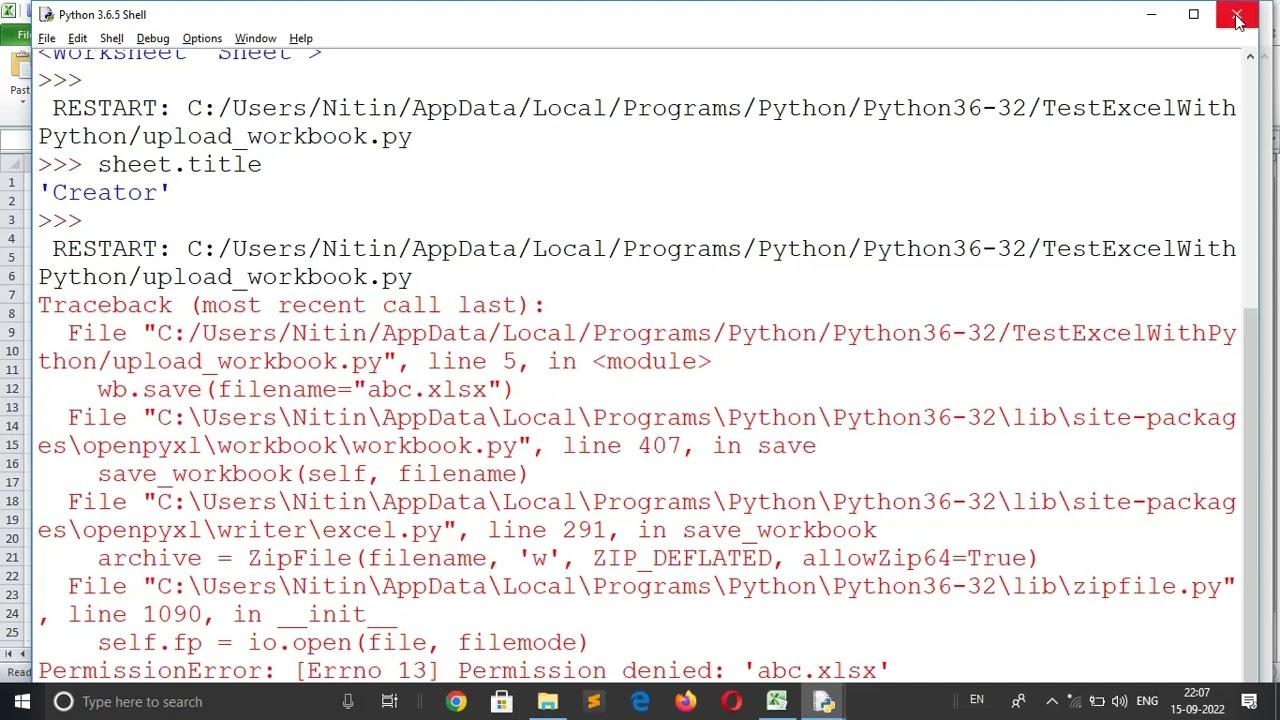Open the Windows Start menu

click(22, 701)
